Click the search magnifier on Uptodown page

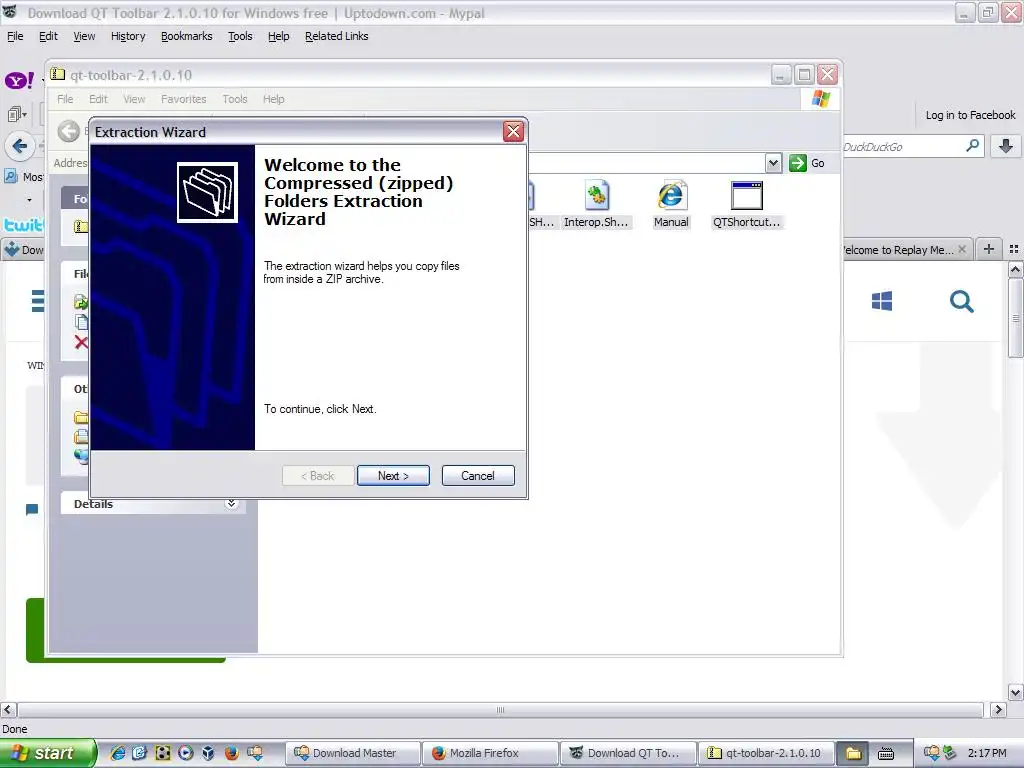[x=961, y=301]
